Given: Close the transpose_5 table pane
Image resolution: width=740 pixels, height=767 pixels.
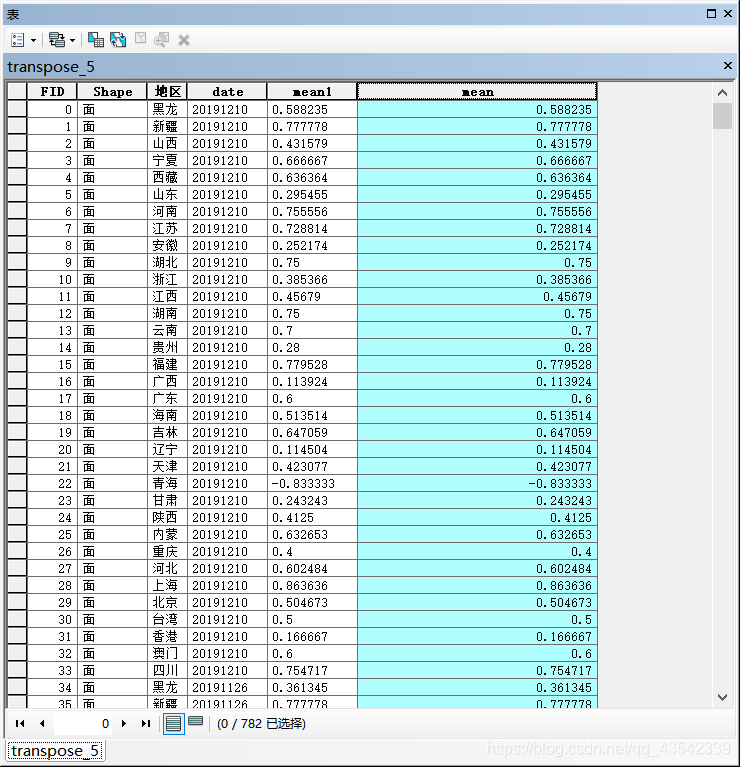Looking at the screenshot, I should tap(728, 66).
